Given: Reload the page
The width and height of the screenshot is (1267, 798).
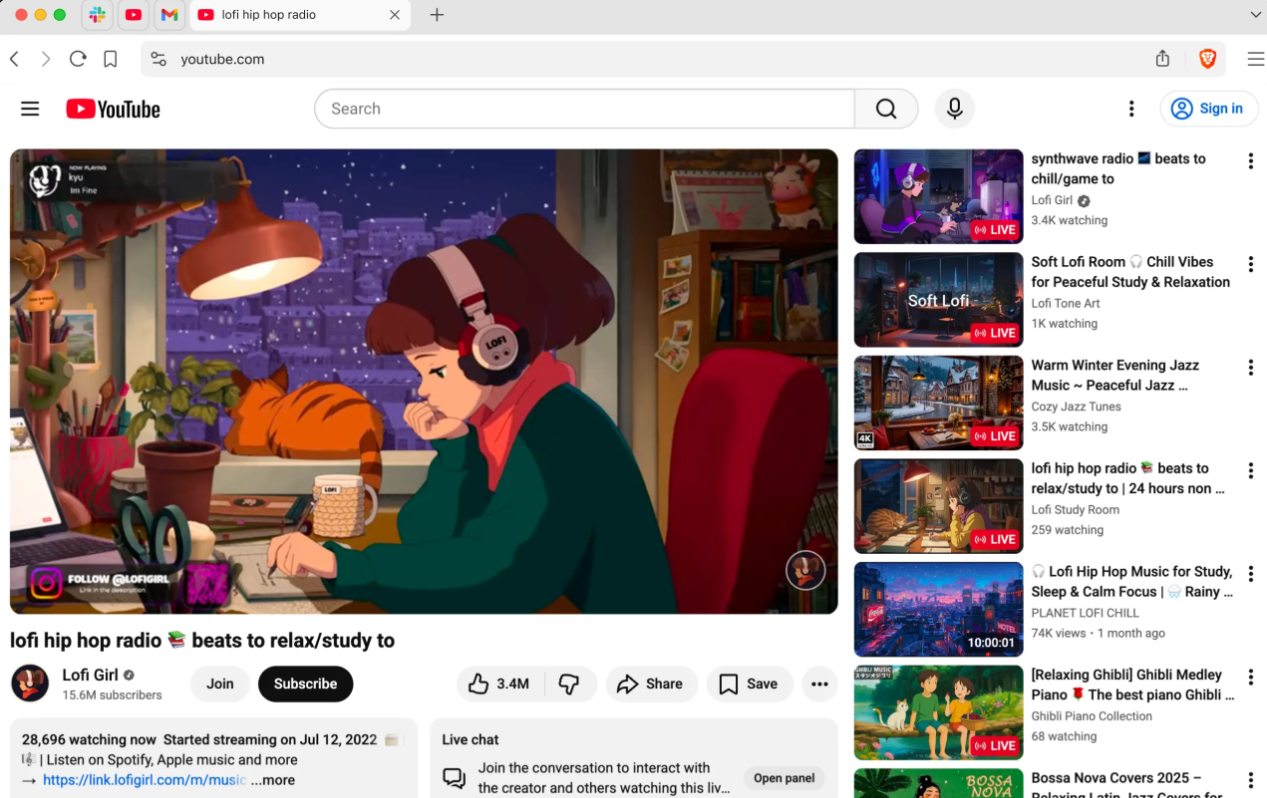Looking at the screenshot, I should tap(78, 59).
